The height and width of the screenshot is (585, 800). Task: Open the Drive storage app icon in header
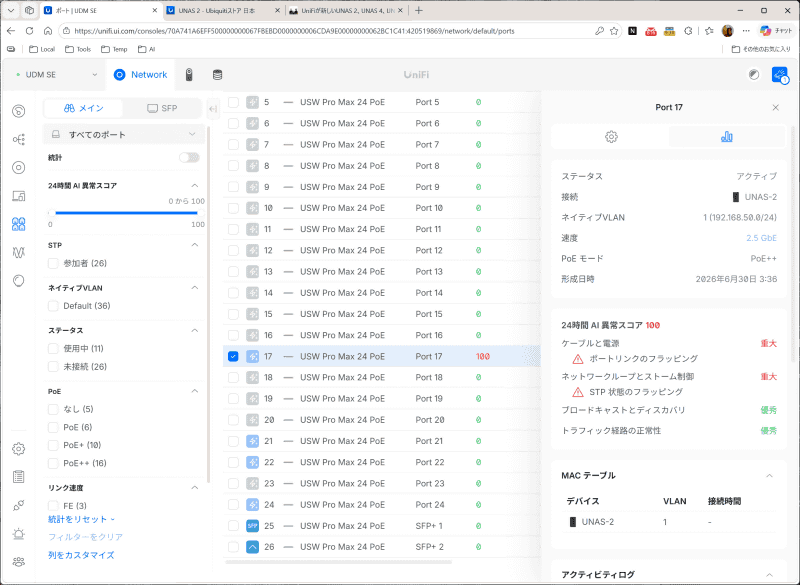[217, 75]
